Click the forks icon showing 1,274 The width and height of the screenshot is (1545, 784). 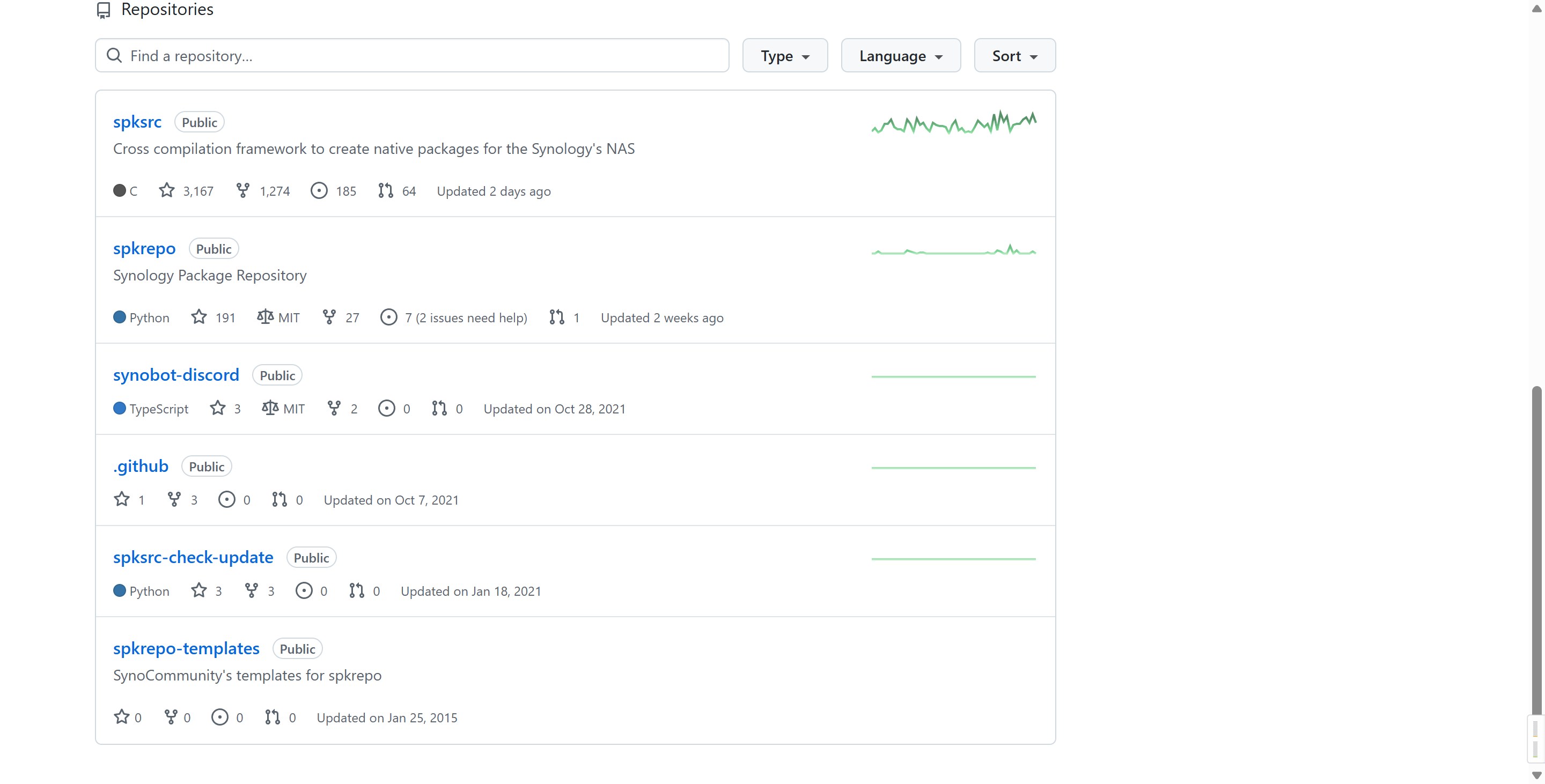click(243, 190)
